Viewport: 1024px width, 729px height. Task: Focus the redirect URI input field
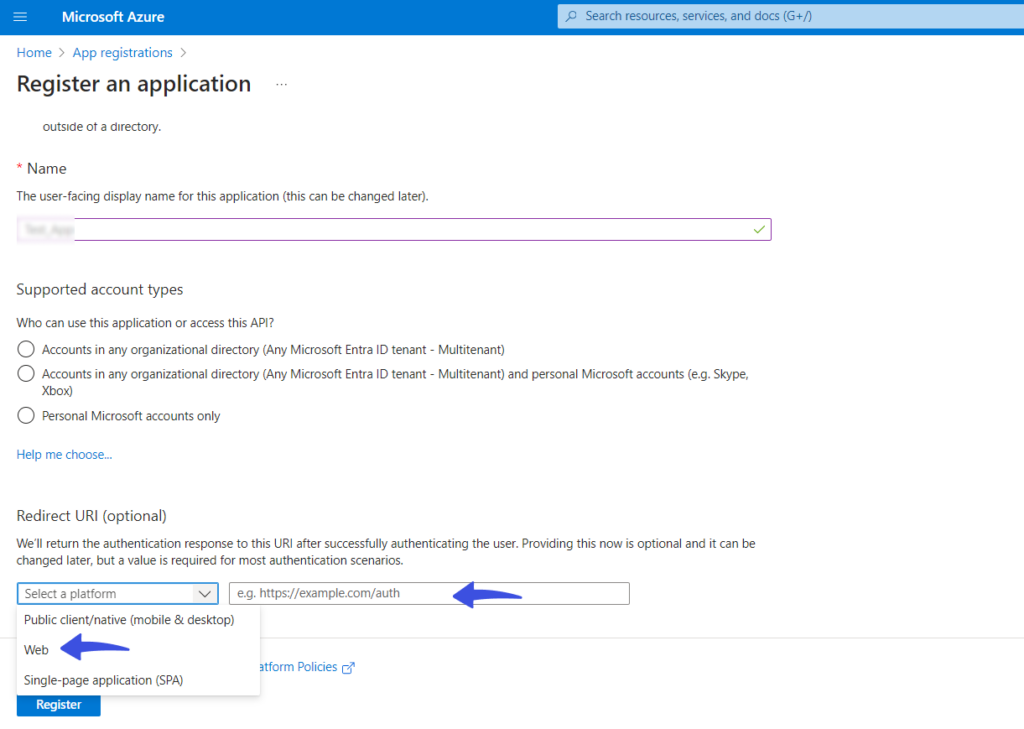[x=429, y=593]
